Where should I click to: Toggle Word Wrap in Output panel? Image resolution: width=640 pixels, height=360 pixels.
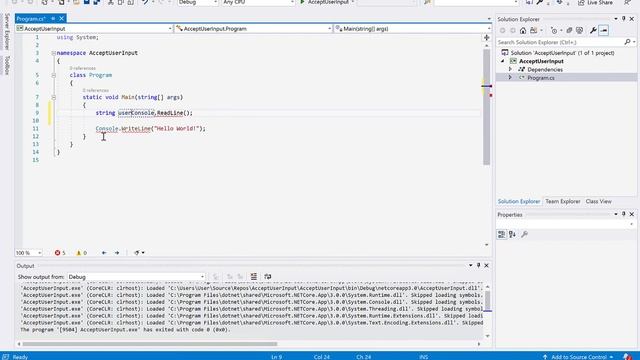coord(268,277)
